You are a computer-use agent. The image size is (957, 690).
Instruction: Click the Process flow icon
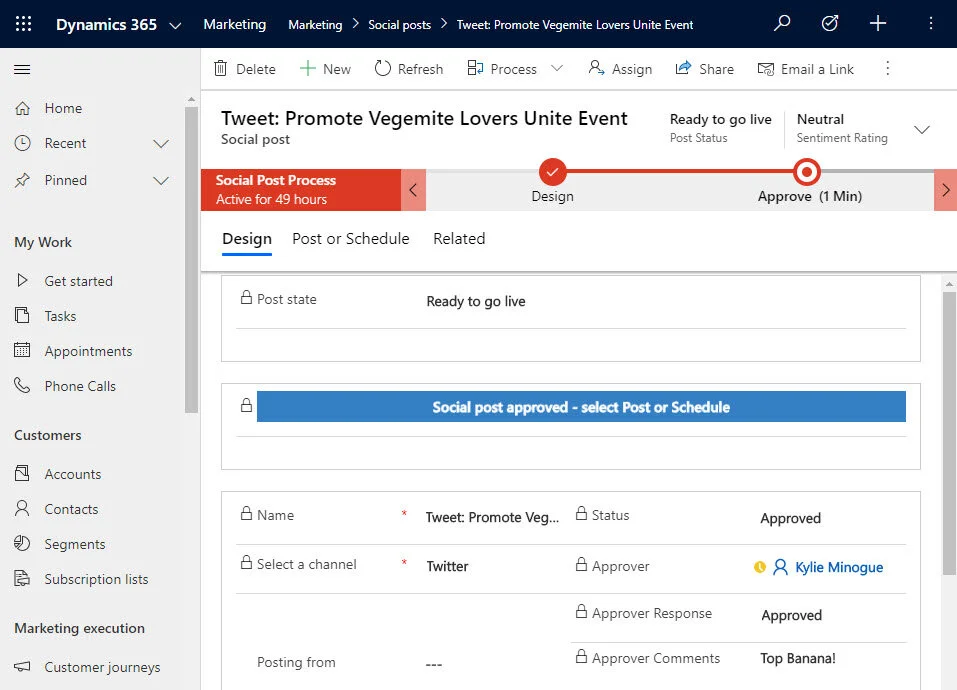475,68
